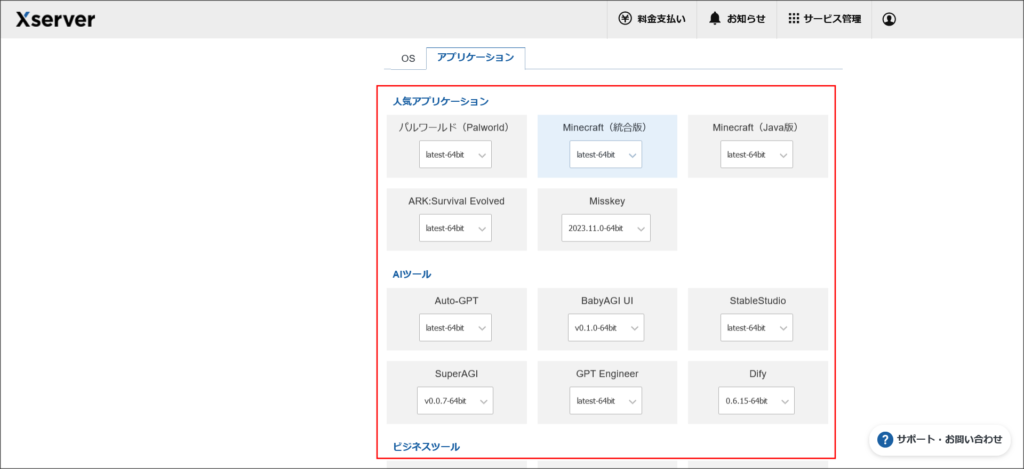Open サービス管理 menu
This screenshot has height=469, width=1024.
pos(824,19)
